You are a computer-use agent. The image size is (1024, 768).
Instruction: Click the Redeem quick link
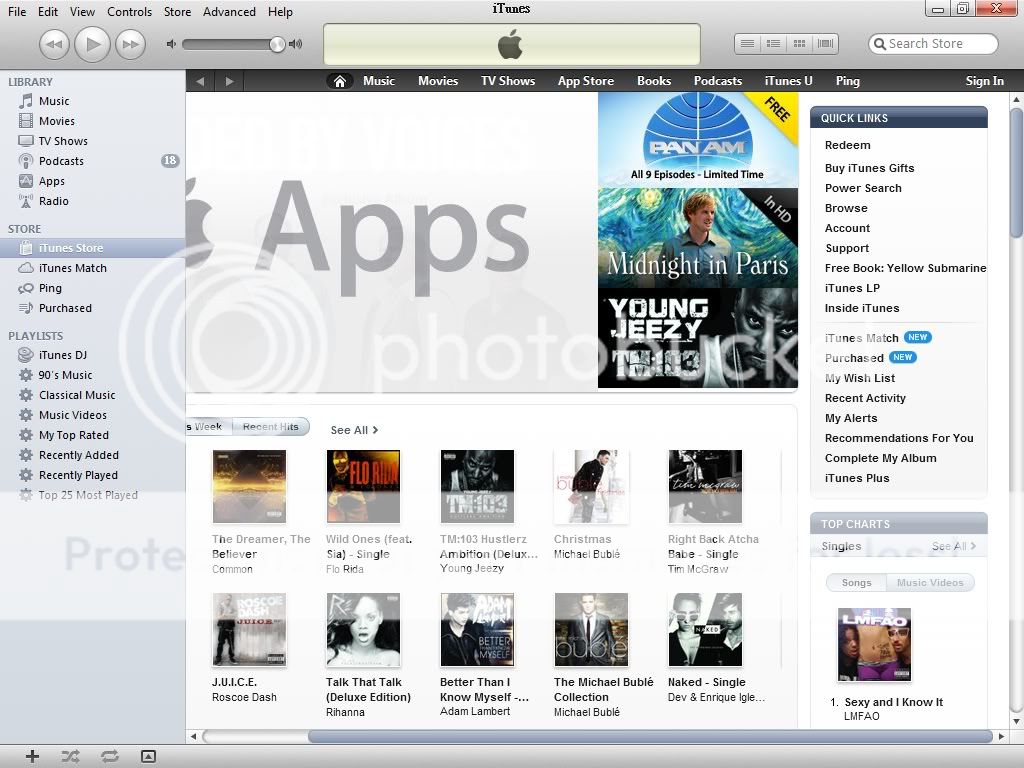click(847, 145)
